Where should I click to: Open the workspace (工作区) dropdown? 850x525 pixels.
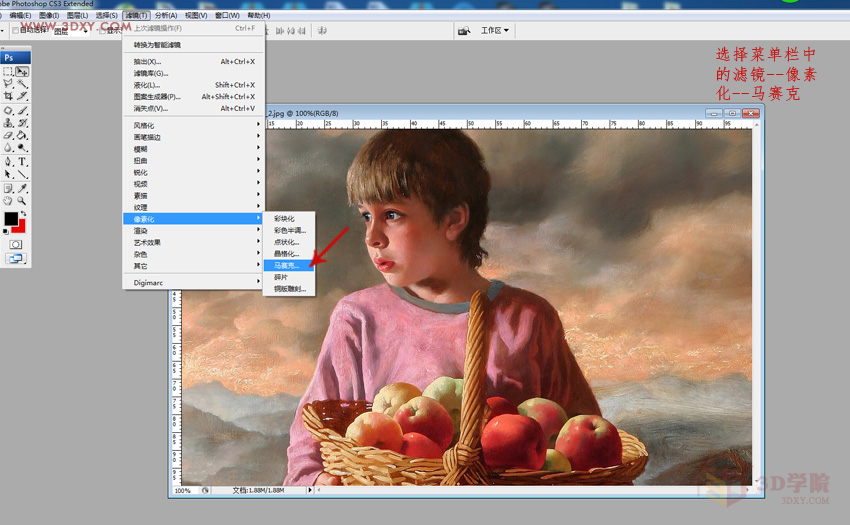pyautogui.click(x=495, y=31)
